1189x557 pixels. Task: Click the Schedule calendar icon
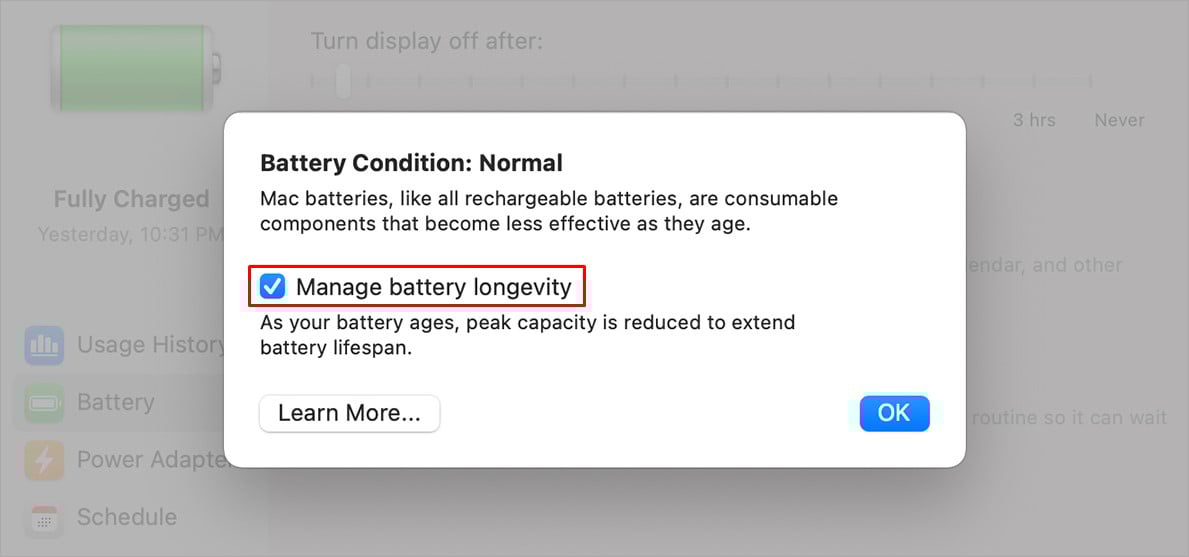(x=45, y=518)
